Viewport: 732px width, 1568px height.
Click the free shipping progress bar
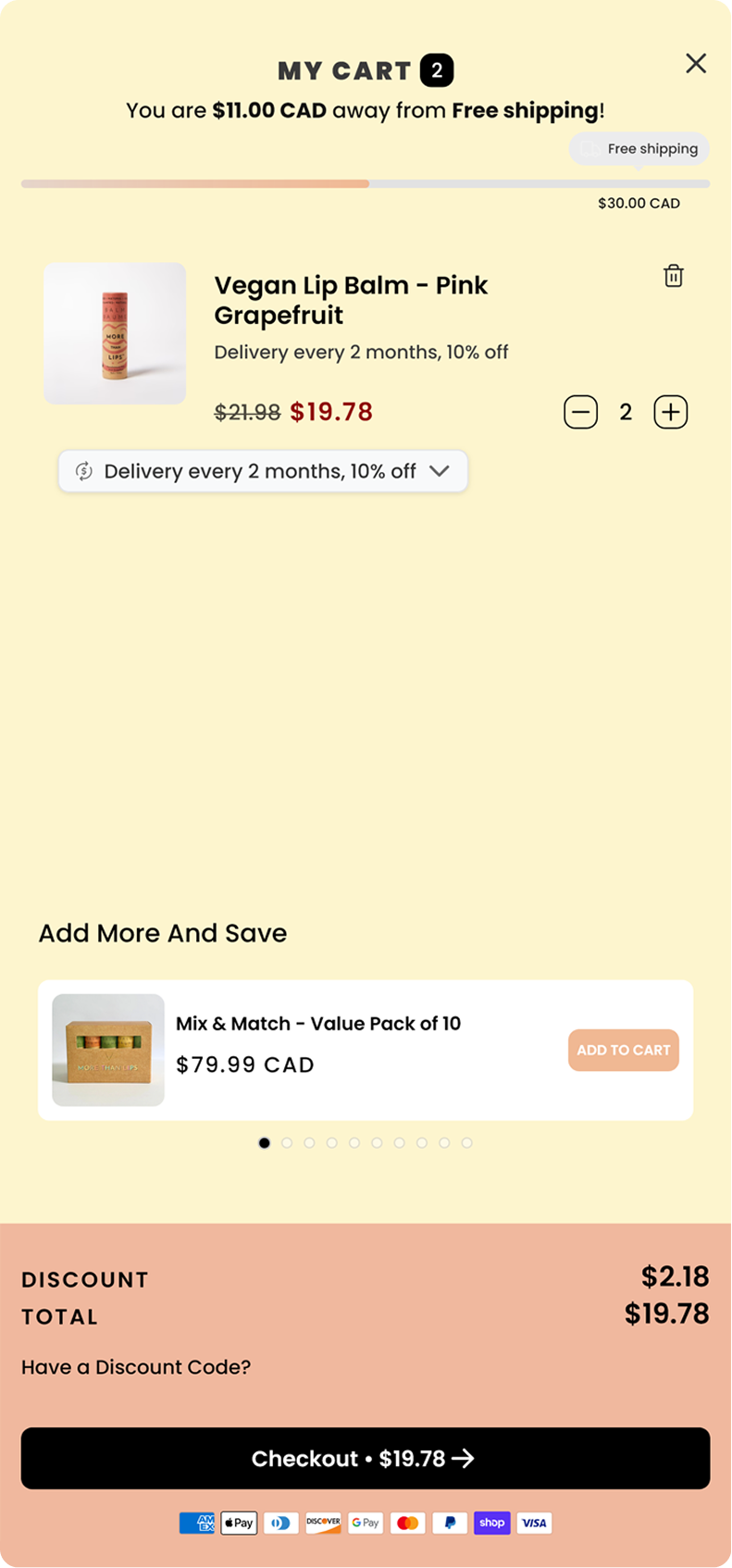coord(366,184)
